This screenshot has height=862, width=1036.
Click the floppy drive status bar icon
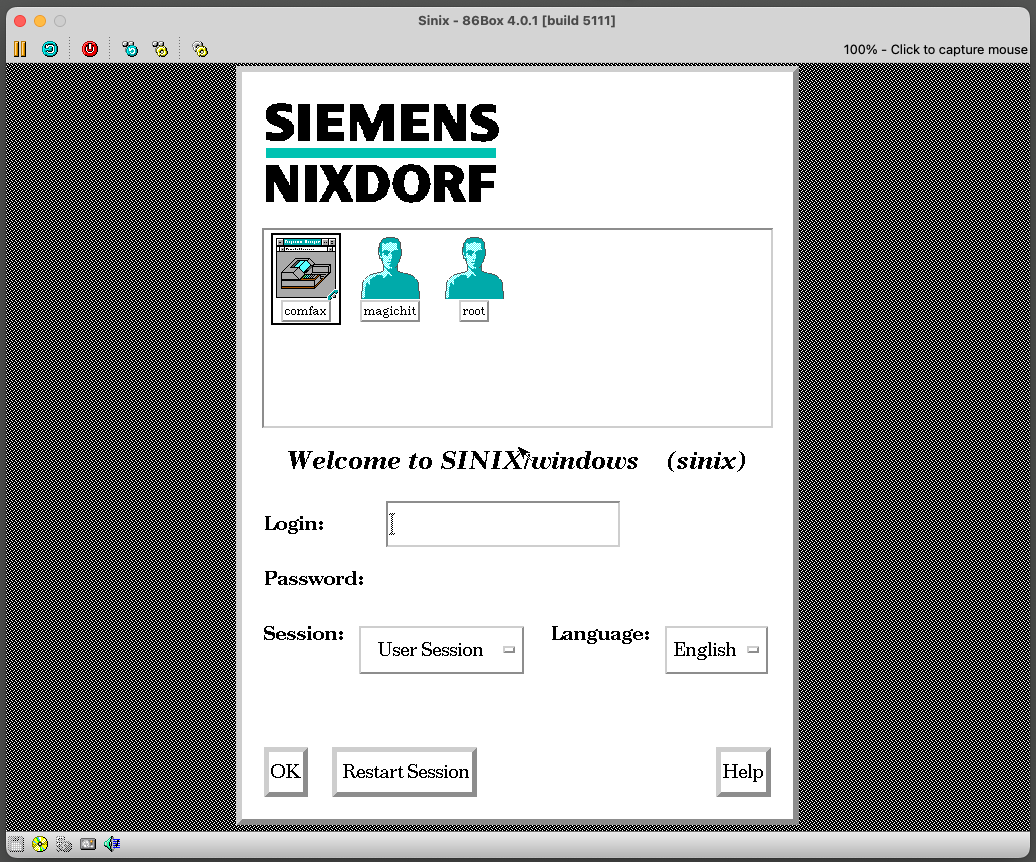pyautogui.click(x=16, y=844)
